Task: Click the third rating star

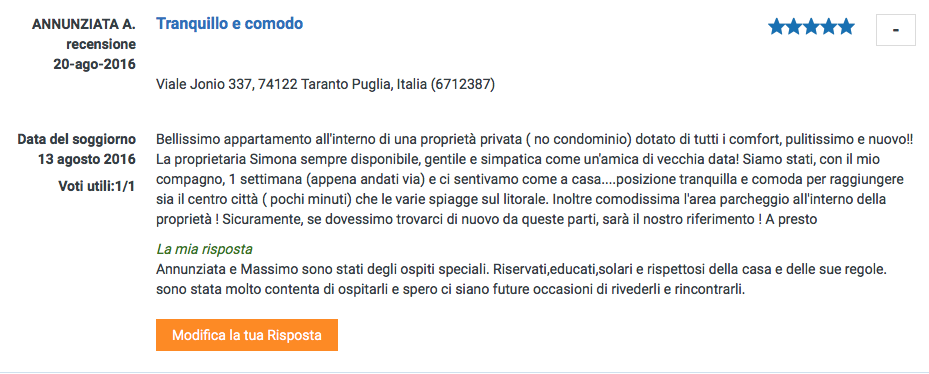Action: click(811, 27)
